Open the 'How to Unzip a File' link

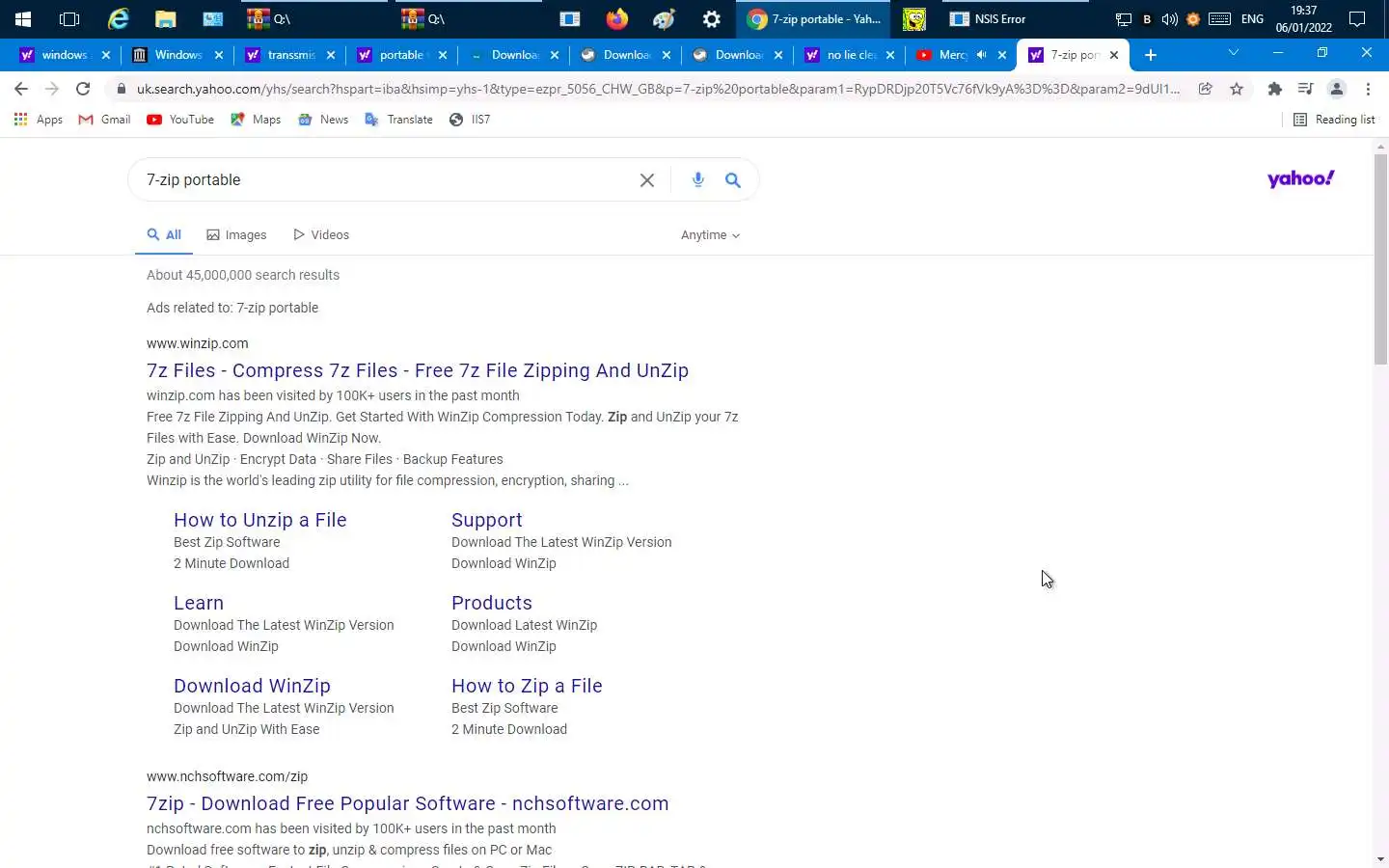[260, 520]
